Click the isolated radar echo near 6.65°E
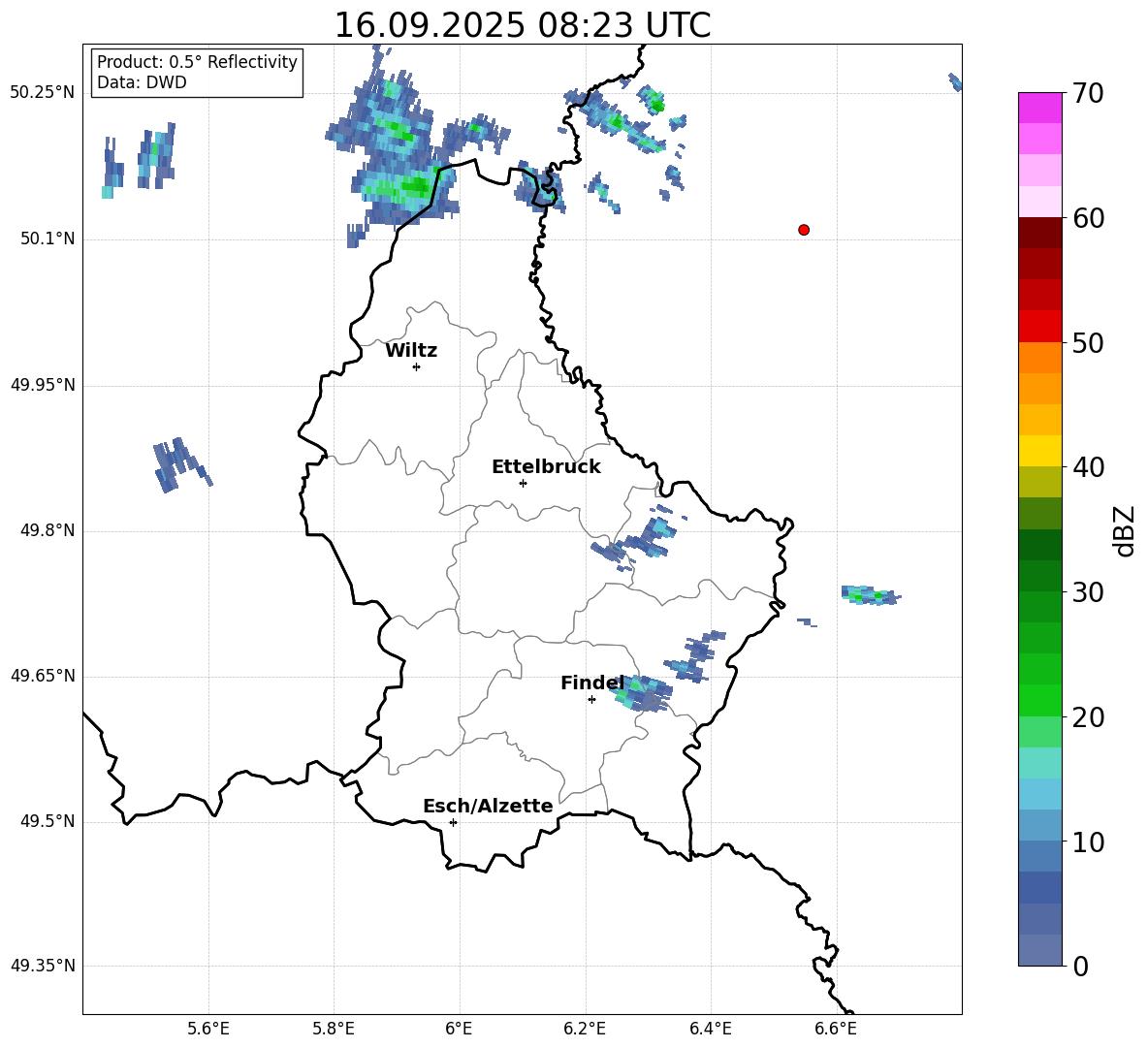Screen dimensions: 1148x1048 (x=871, y=595)
